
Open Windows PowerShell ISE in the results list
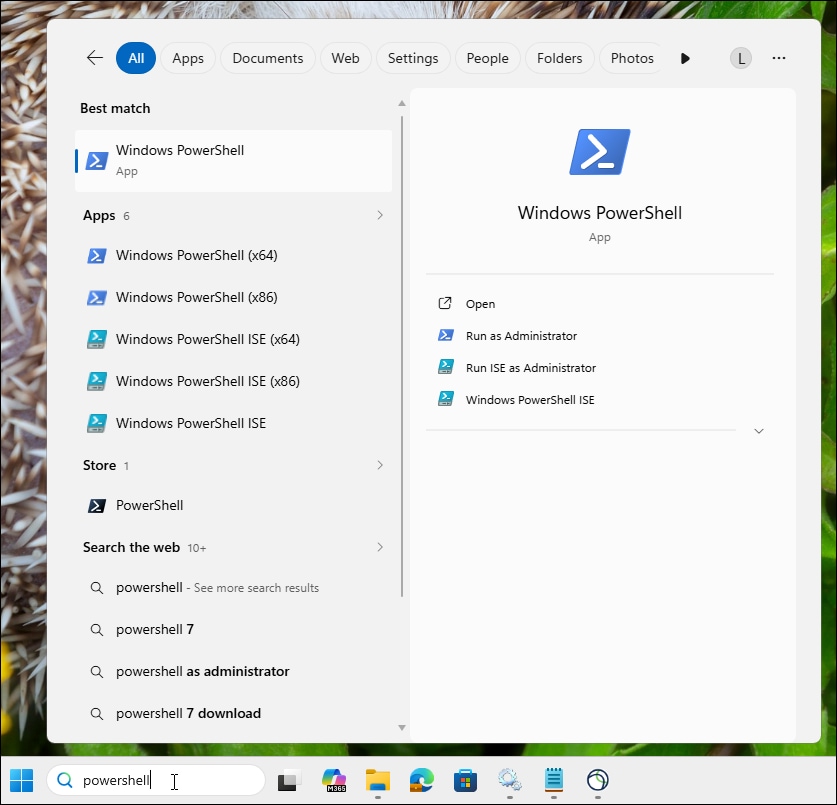point(233,423)
